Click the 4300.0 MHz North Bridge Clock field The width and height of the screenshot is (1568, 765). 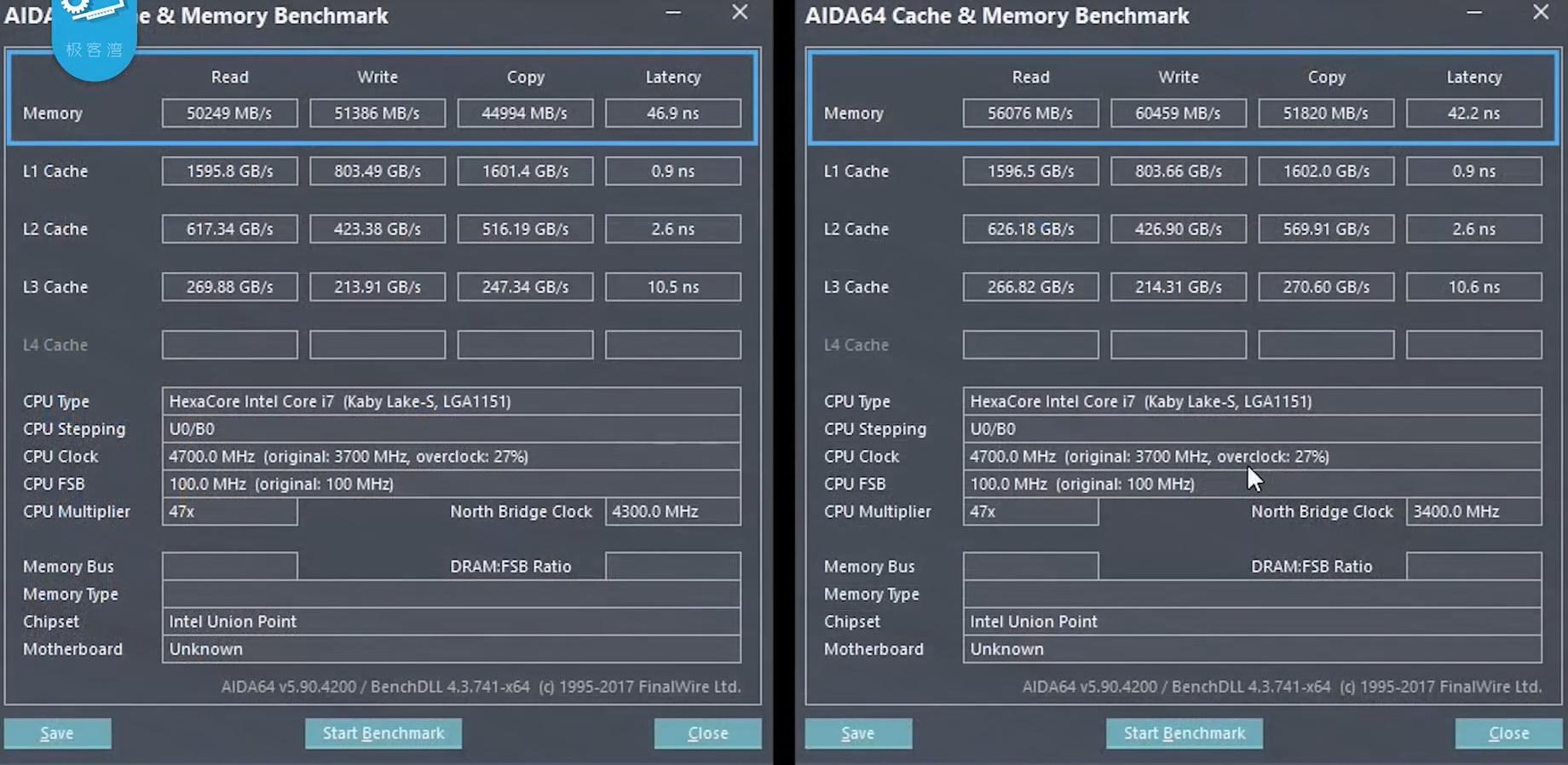coord(672,511)
